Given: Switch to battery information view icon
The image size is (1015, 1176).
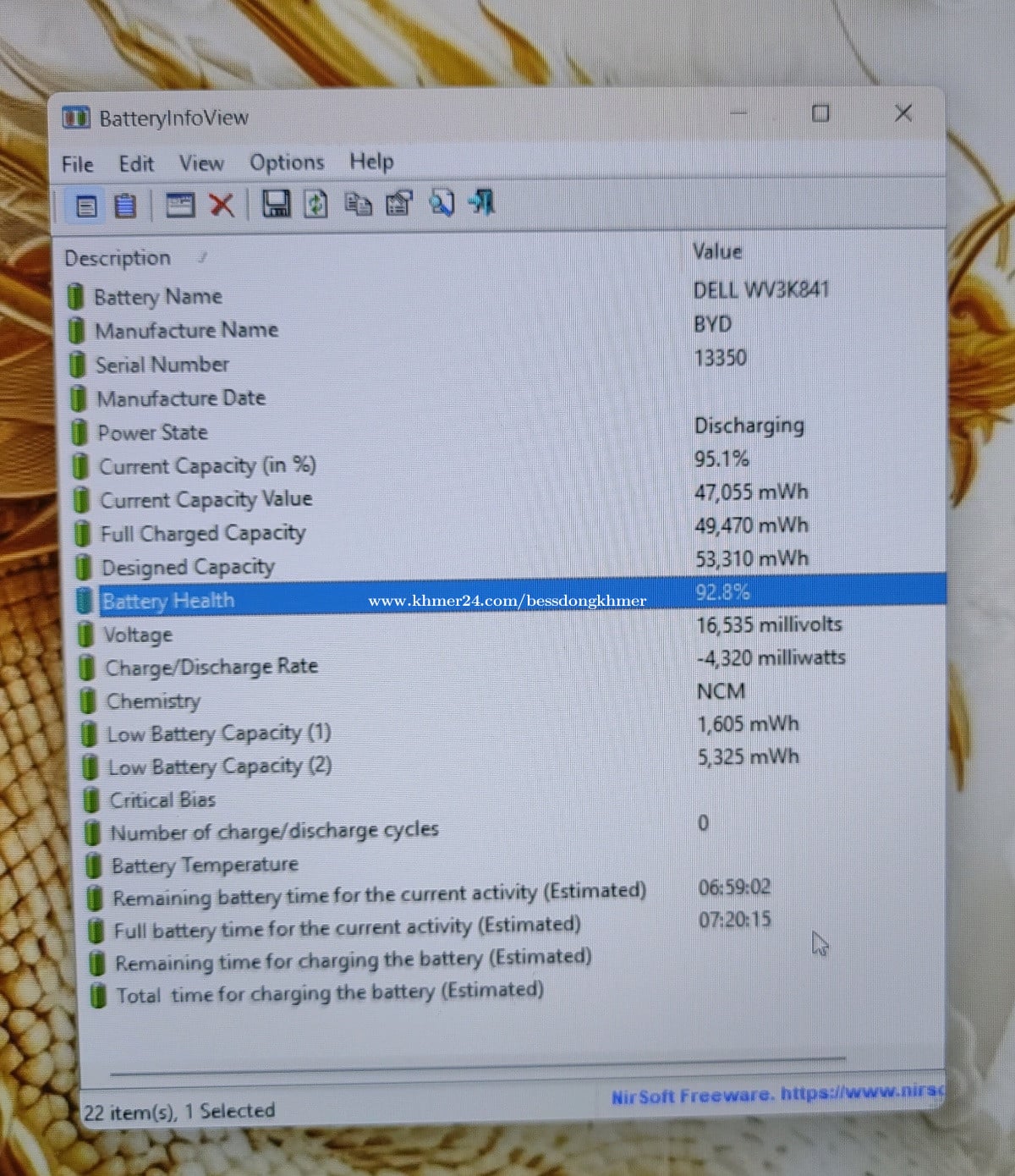Looking at the screenshot, I should 86,206.
